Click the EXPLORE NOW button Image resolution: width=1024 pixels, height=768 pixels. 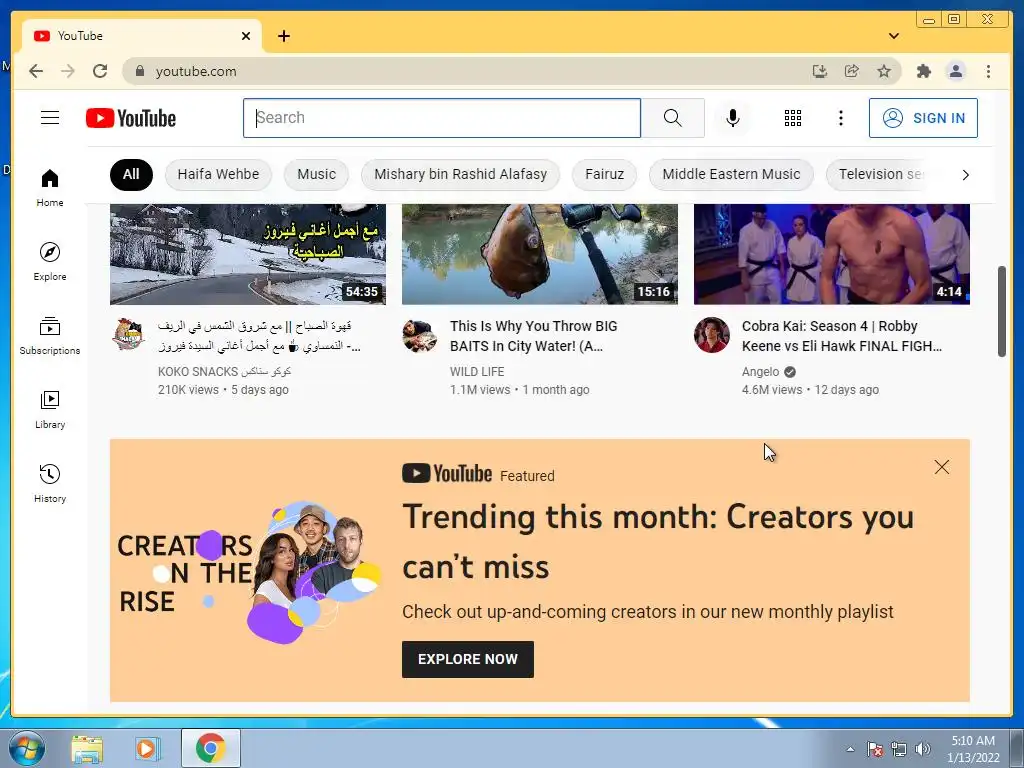[468, 659]
